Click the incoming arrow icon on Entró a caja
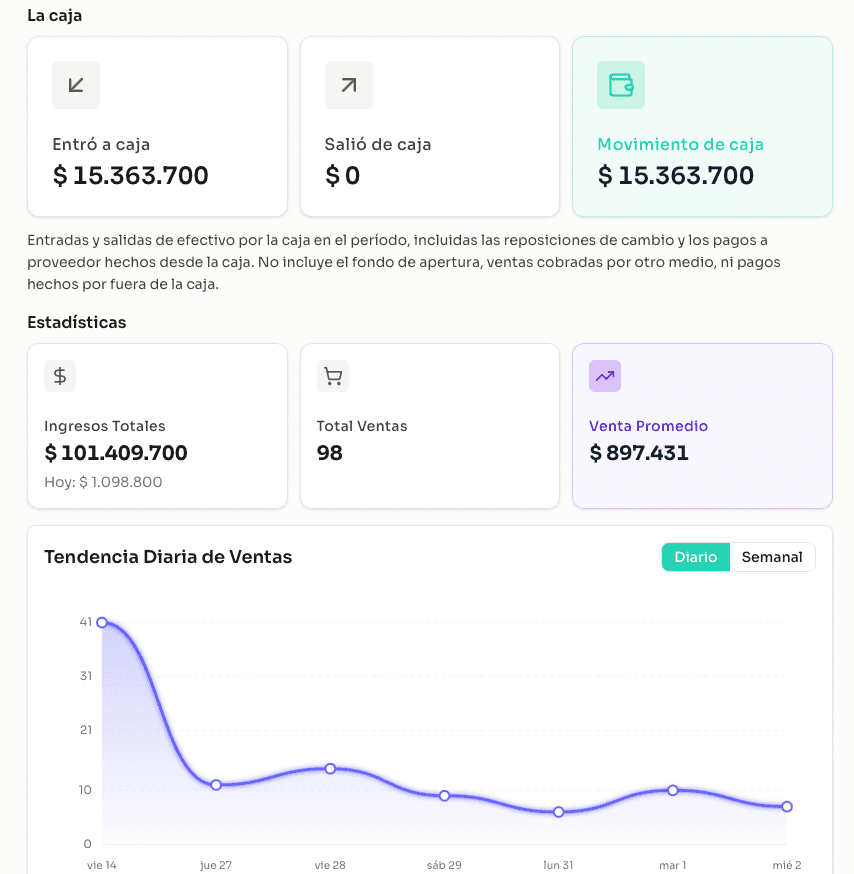The height and width of the screenshot is (874, 854). coord(76,85)
